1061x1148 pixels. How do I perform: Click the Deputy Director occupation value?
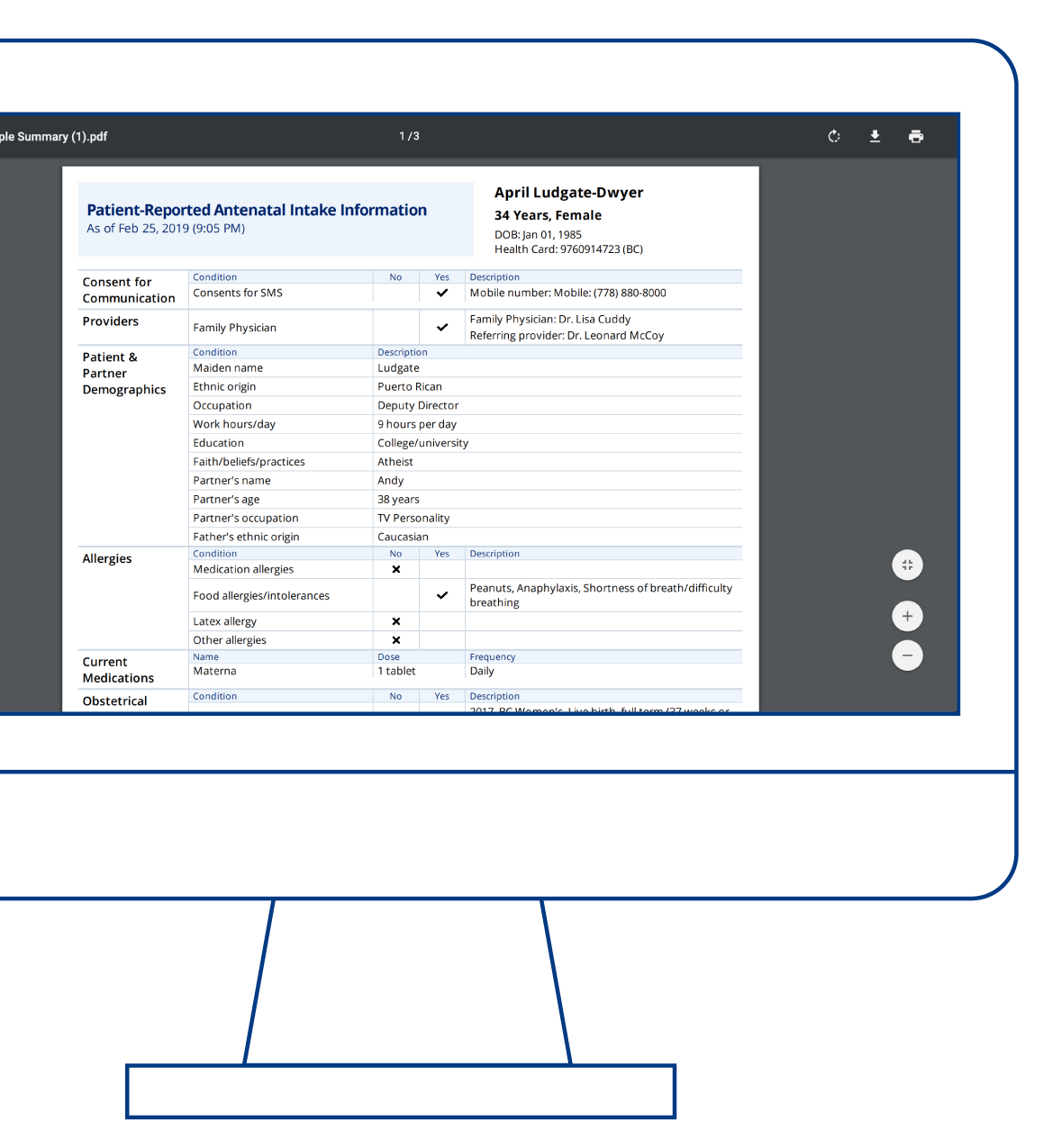click(x=418, y=405)
